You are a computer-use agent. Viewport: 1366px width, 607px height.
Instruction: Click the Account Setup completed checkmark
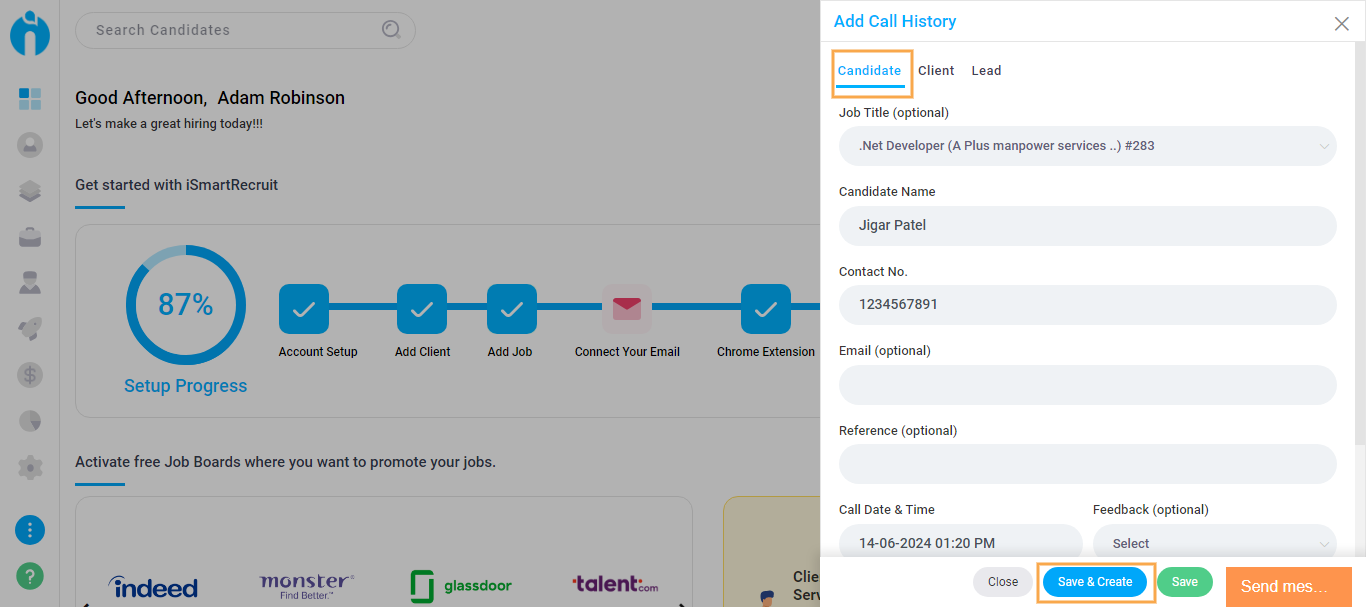point(304,309)
